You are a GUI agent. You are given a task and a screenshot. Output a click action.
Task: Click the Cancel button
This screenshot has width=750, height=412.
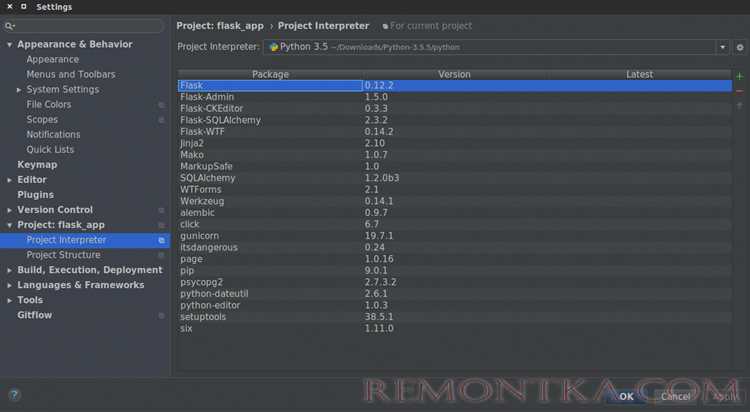675,397
